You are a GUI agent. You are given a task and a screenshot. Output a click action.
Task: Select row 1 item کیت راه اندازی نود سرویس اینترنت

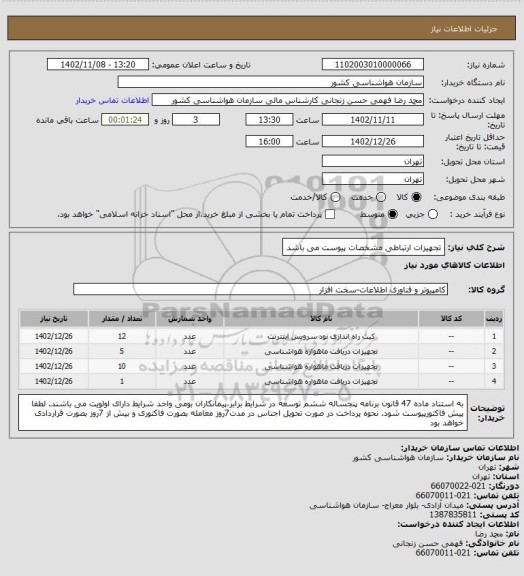click(x=321, y=336)
